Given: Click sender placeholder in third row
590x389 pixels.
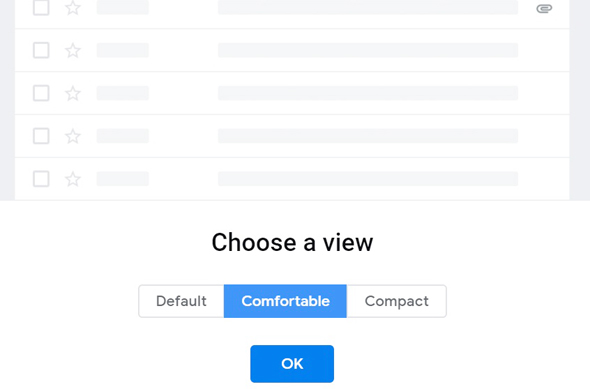Looking at the screenshot, I should [123, 93].
